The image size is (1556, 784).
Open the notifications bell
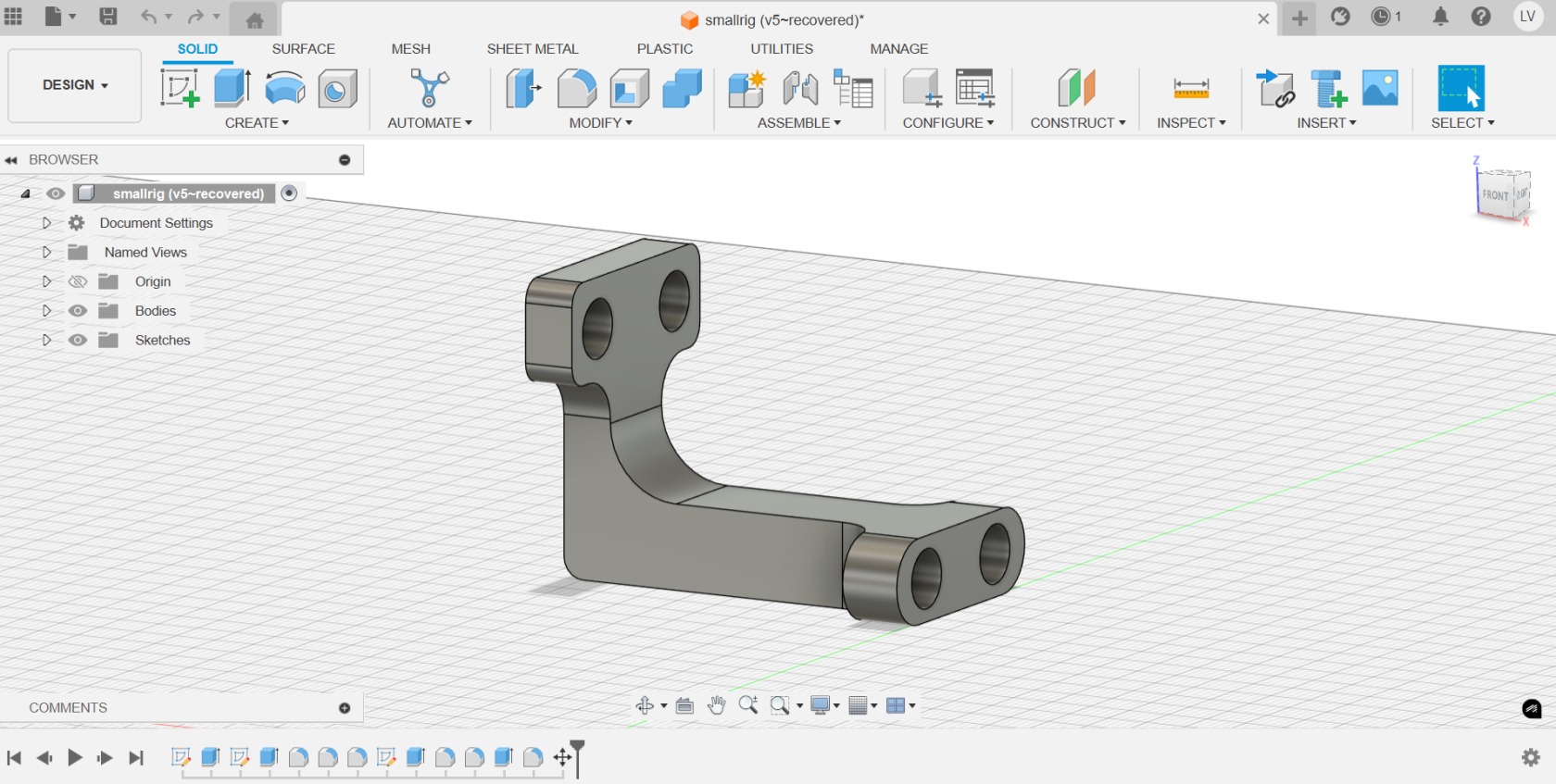tap(1440, 17)
